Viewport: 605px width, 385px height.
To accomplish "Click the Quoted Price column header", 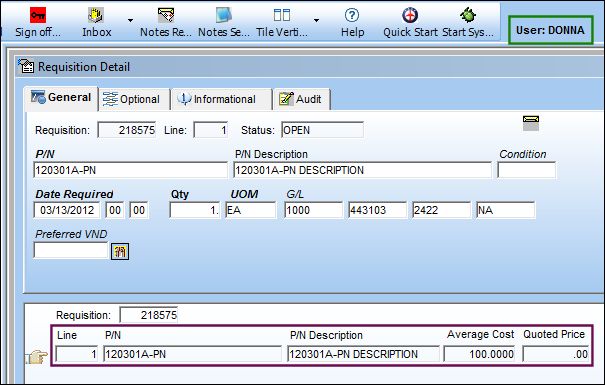I will tap(554, 334).
